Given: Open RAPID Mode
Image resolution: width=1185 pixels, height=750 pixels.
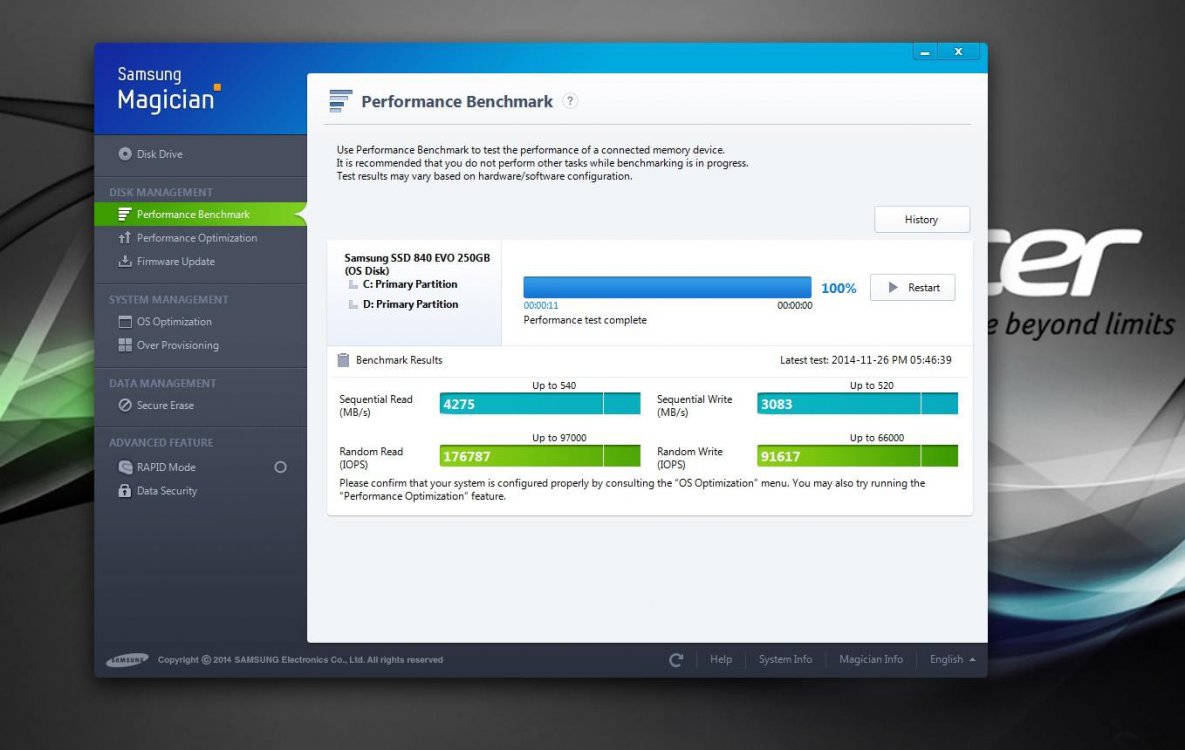Looking at the screenshot, I should [166, 467].
